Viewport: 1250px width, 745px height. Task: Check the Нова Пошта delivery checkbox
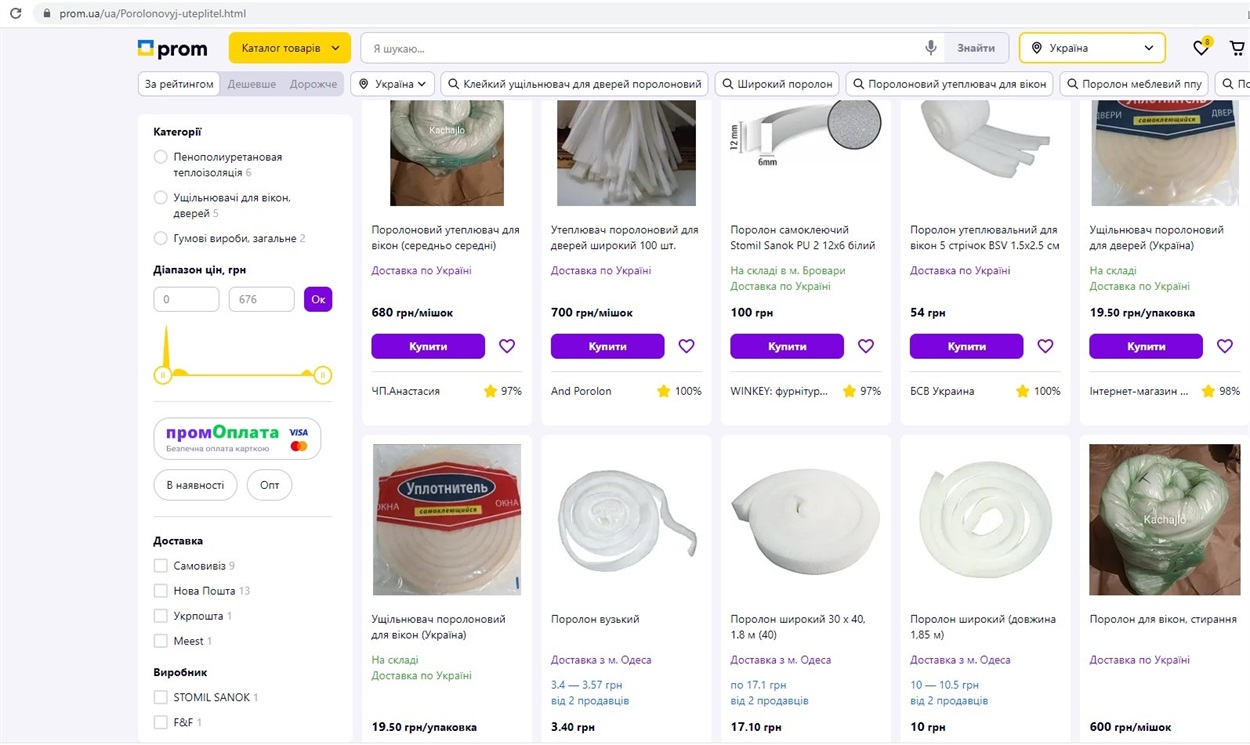160,590
